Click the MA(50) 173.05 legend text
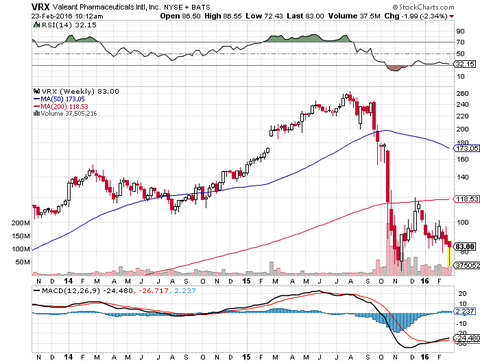480x363 pixels. (x=62, y=99)
